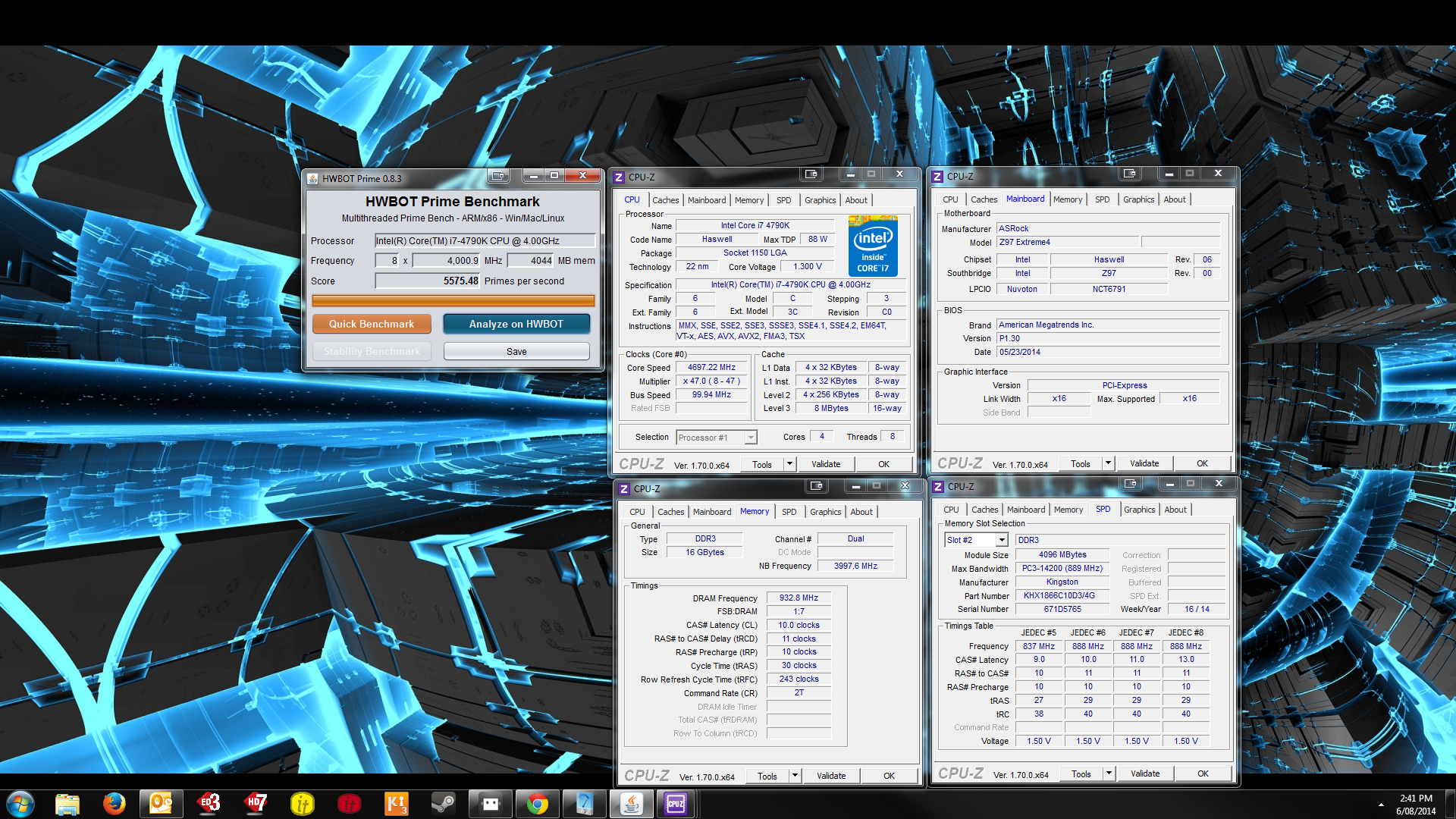Click the Core Voltage value 1.300 V
Image resolution: width=1456 pixels, height=819 pixels.
807,266
